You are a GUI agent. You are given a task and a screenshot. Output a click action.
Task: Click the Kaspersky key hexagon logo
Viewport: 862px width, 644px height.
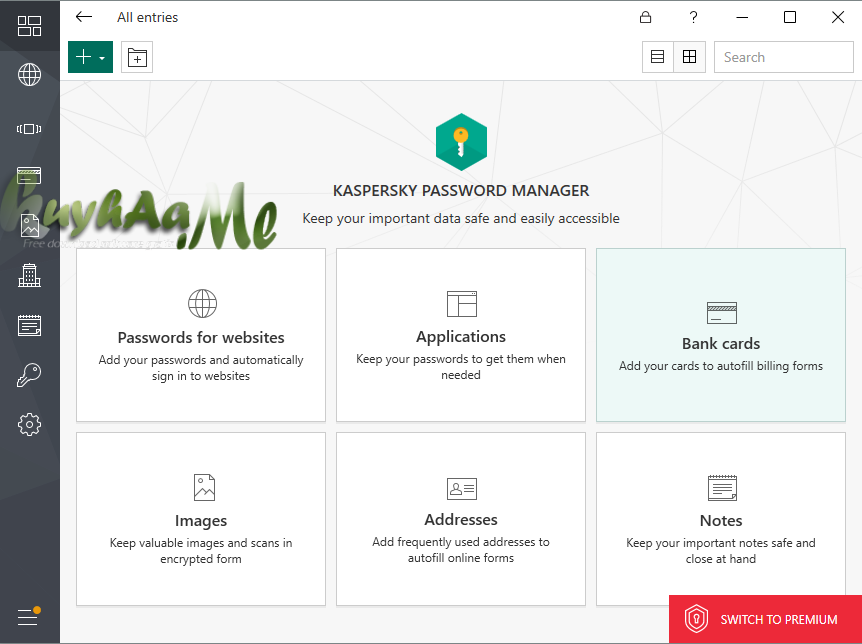pyautogui.click(x=461, y=142)
